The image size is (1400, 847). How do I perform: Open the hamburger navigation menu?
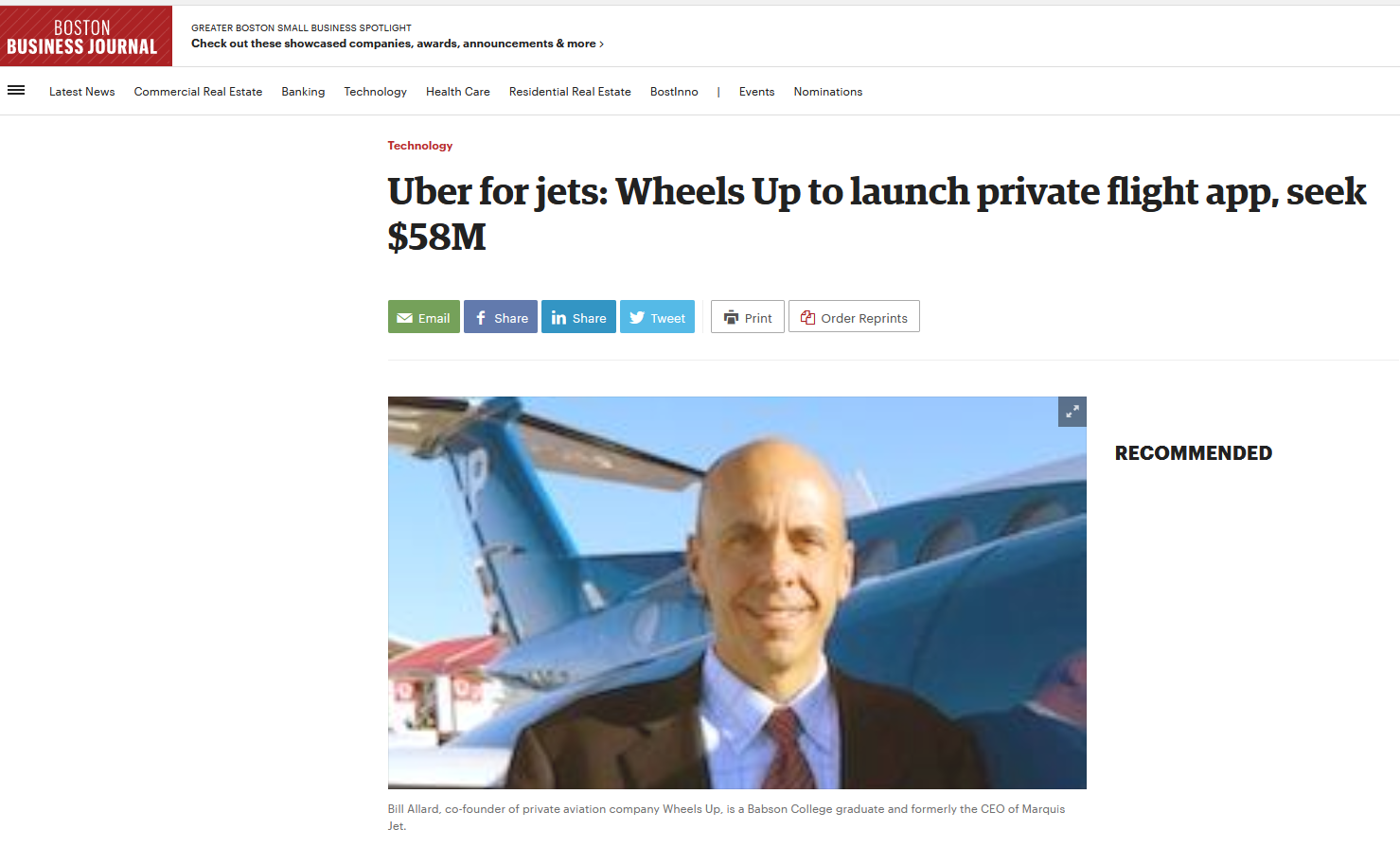pos(16,91)
